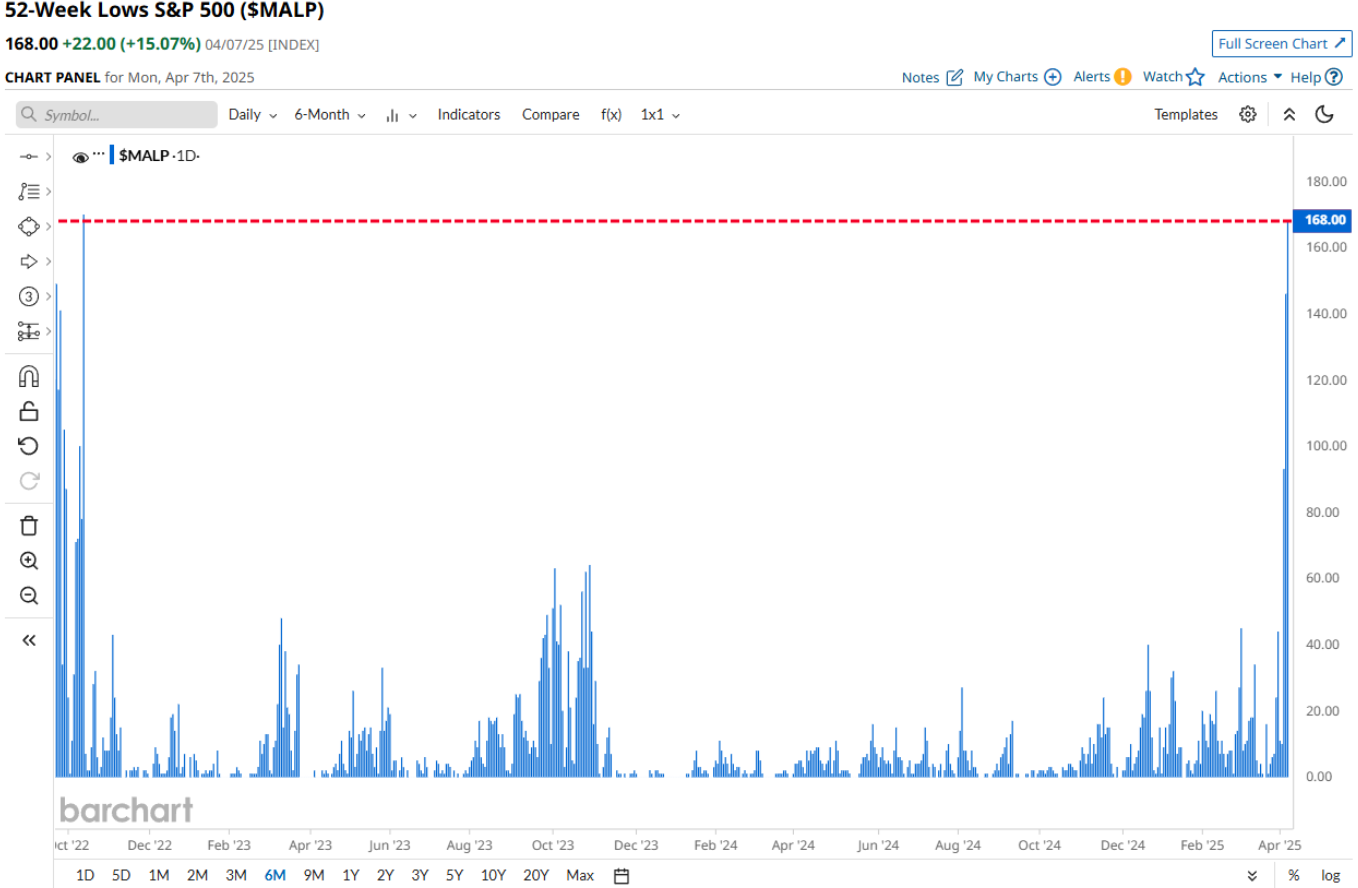Image resolution: width=1358 pixels, height=888 pixels.
Task: Select the measurement ruler tool
Action: coord(29,331)
